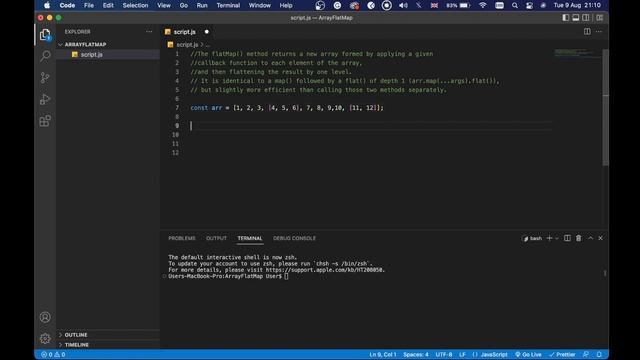Click the const arr declaration line
Screen dimensions: 640x360
click(287, 108)
